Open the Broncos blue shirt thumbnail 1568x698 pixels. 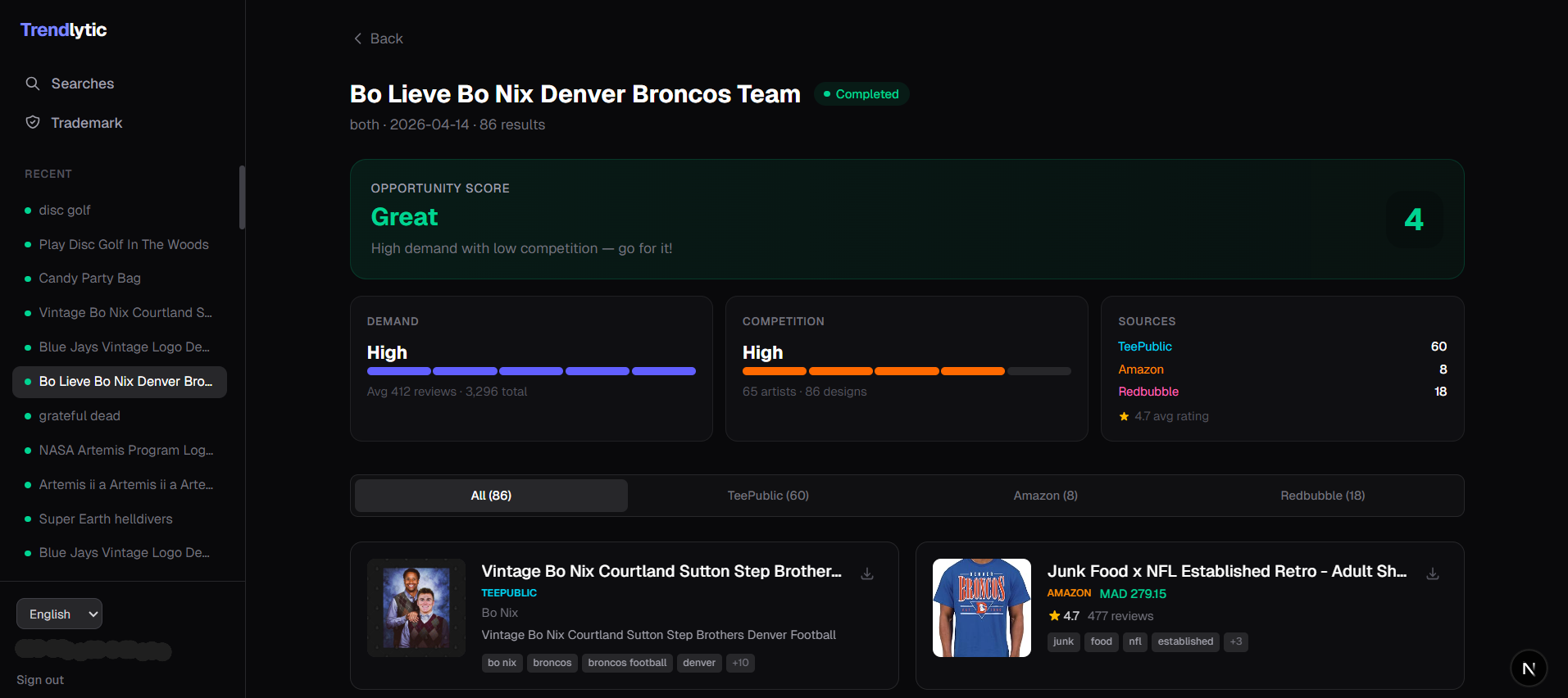(x=981, y=608)
